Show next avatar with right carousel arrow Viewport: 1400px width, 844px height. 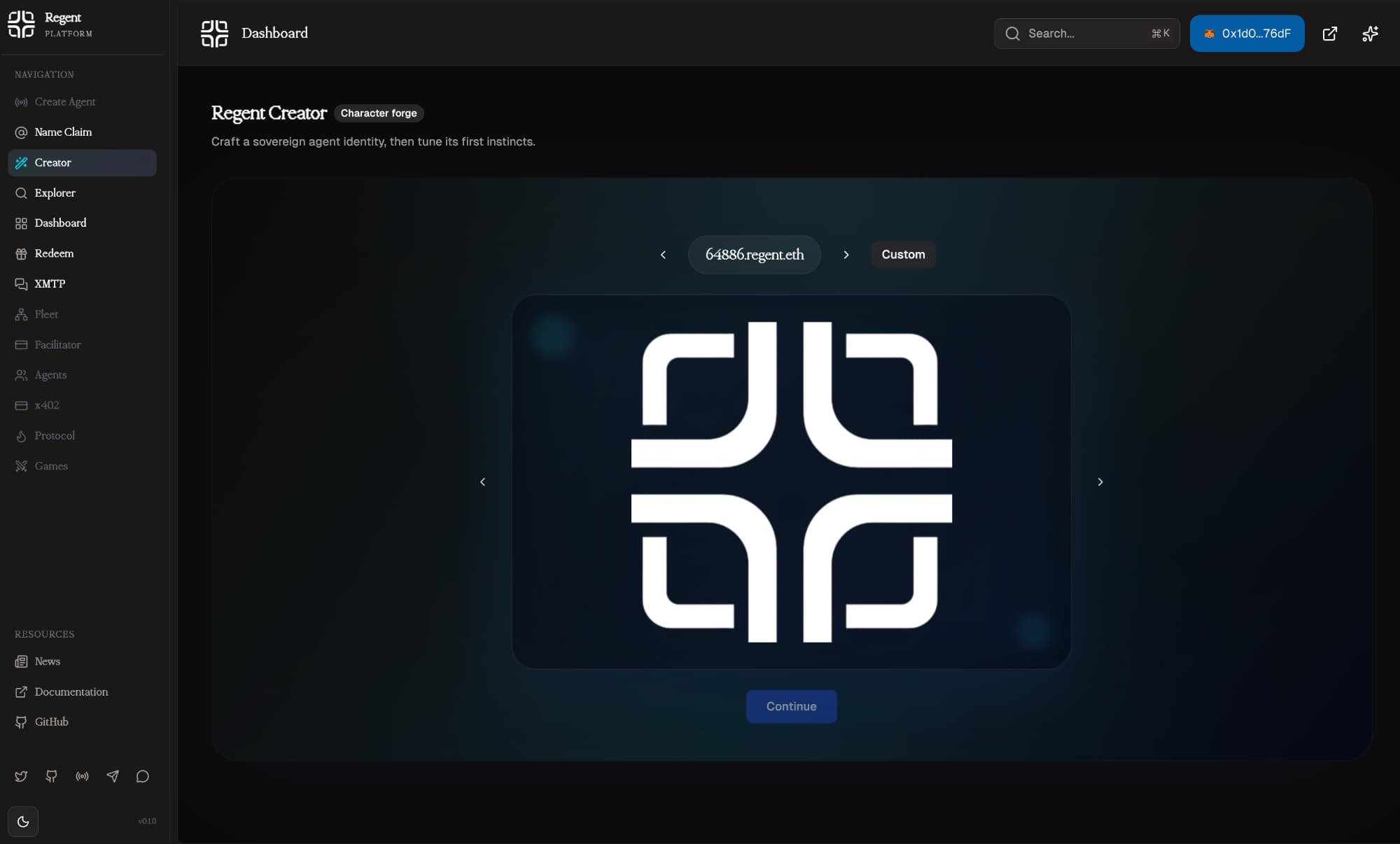click(1100, 482)
